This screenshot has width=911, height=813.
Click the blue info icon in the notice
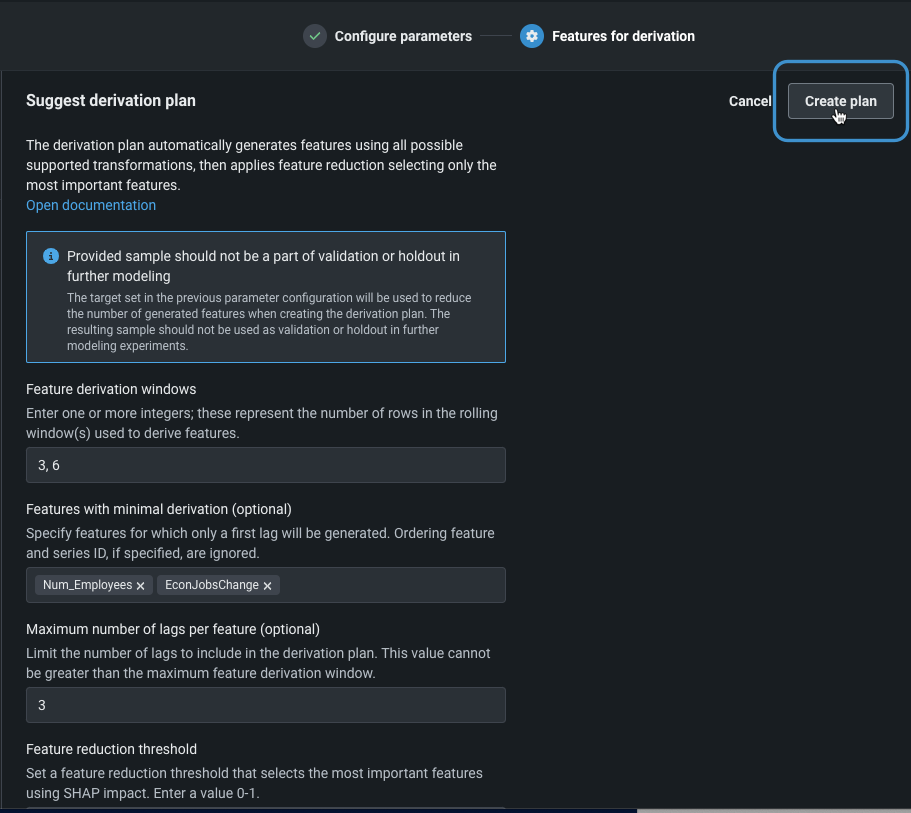click(51, 257)
